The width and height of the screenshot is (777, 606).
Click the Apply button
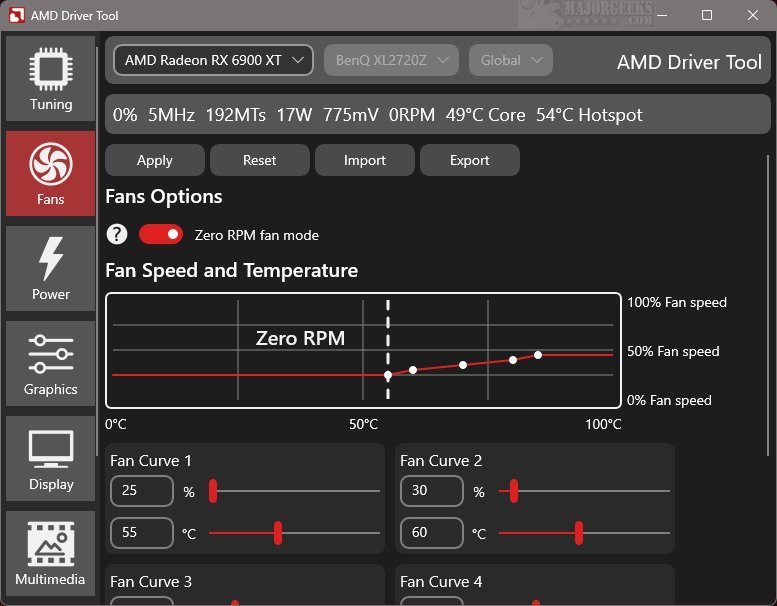coord(155,160)
